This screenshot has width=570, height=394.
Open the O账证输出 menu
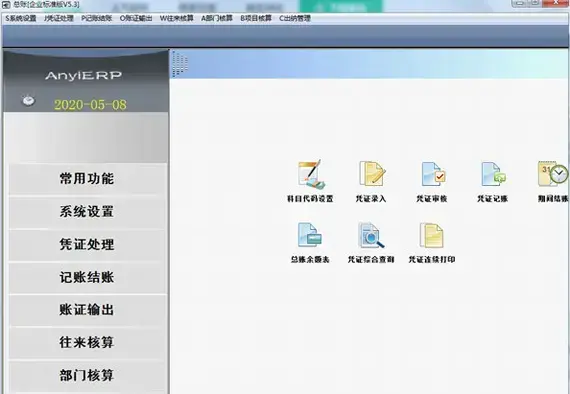136,18
